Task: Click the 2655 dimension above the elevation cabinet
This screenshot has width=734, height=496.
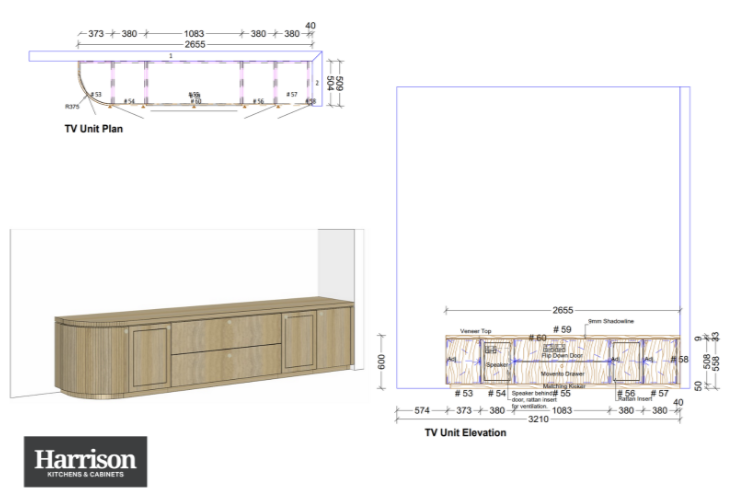Action: pos(563,310)
